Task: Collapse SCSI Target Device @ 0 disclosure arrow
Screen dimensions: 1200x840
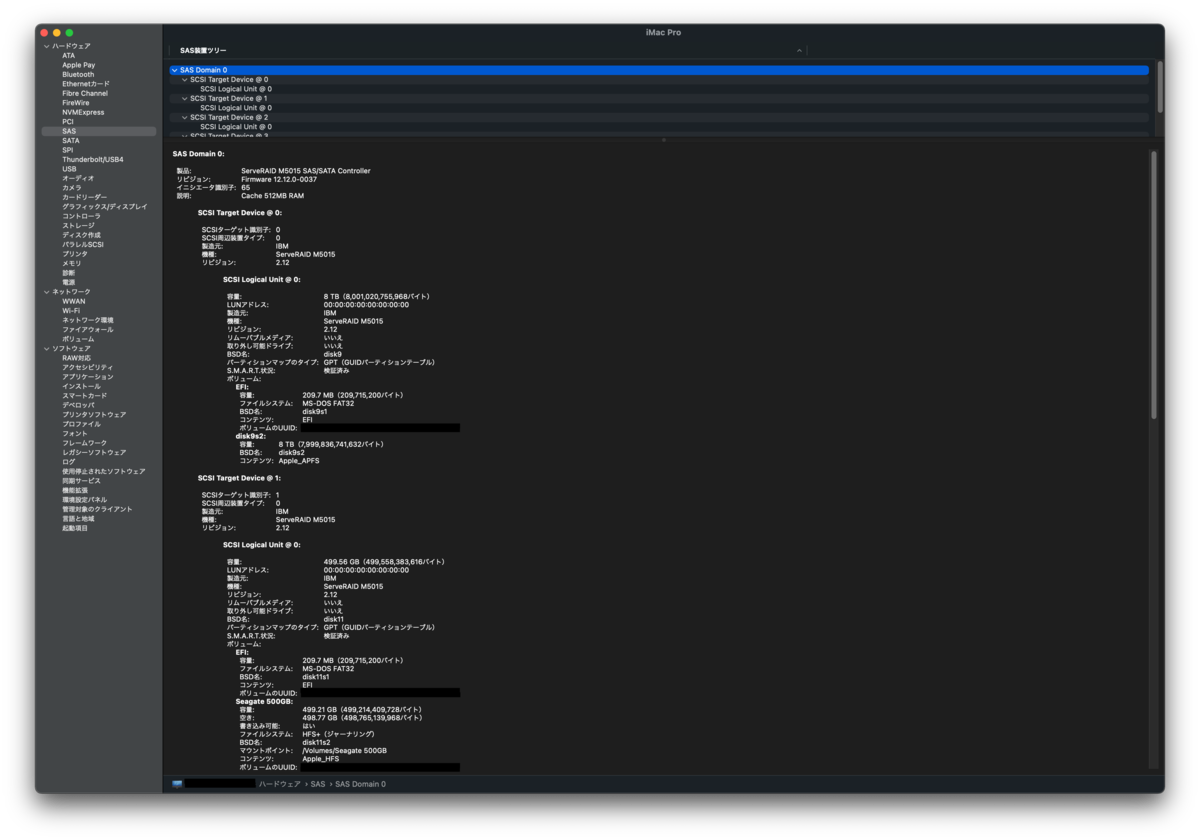Action: [184, 80]
